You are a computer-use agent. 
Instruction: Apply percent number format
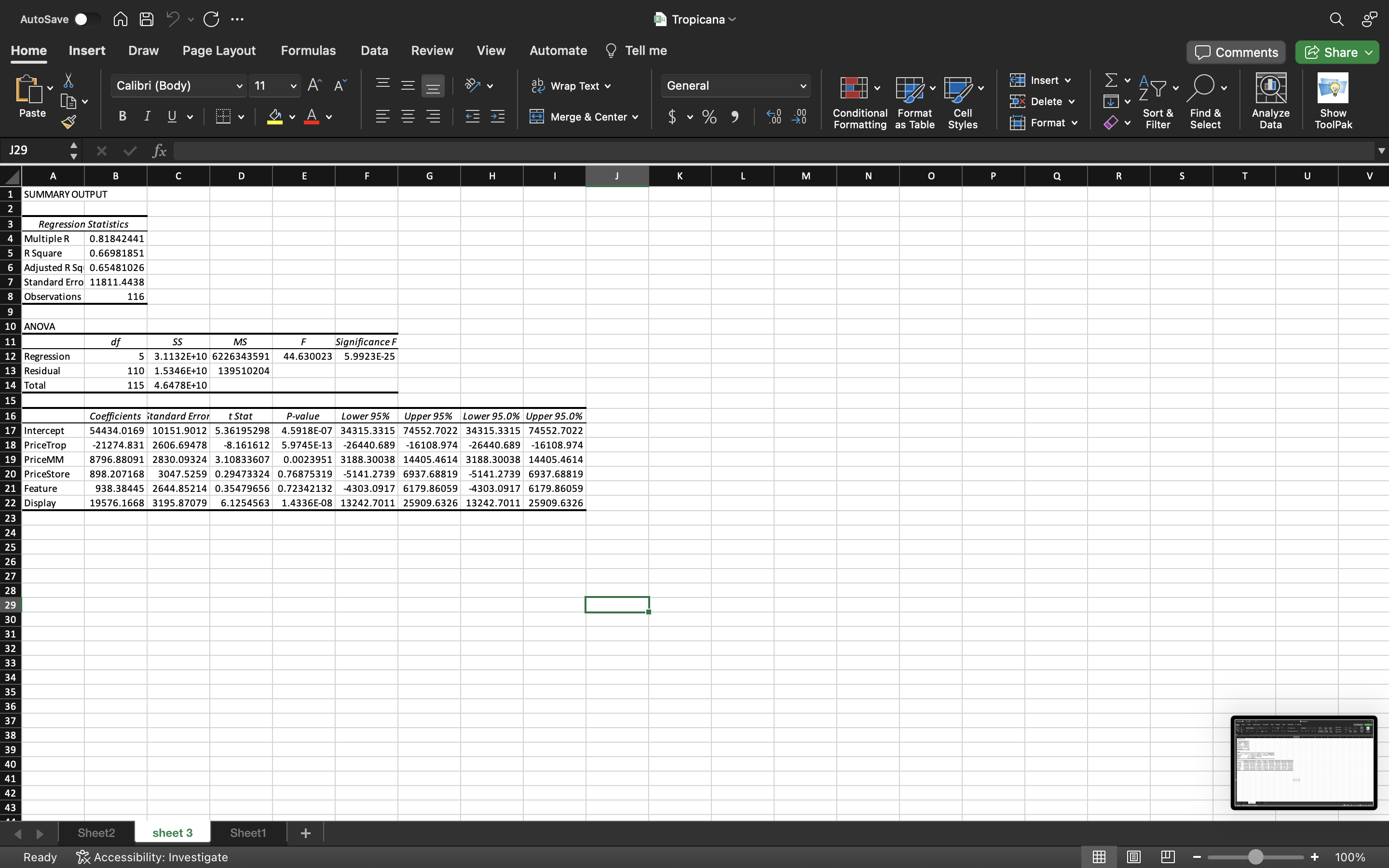709,117
